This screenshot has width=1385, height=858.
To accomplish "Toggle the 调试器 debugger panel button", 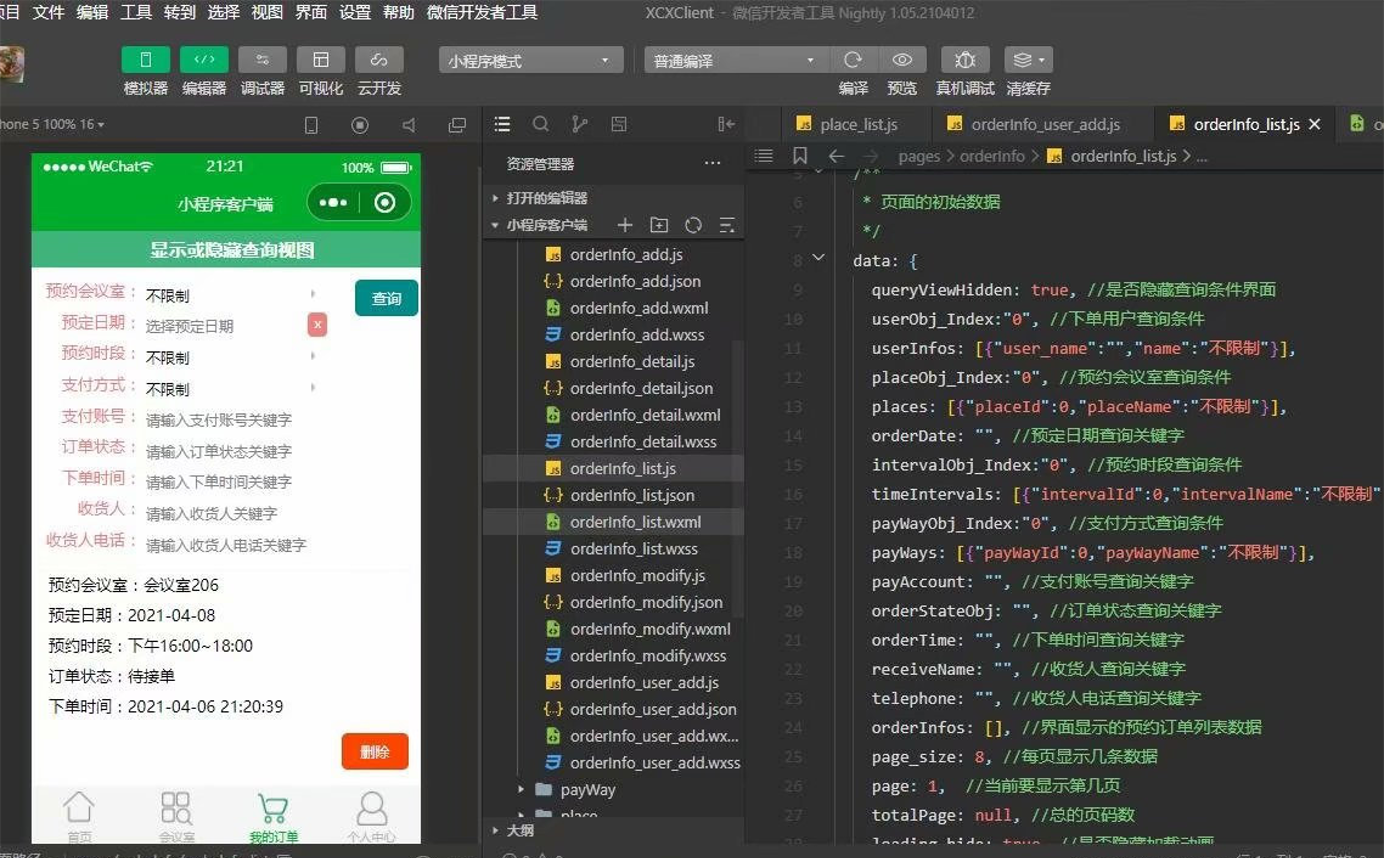I will pos(262,60).
